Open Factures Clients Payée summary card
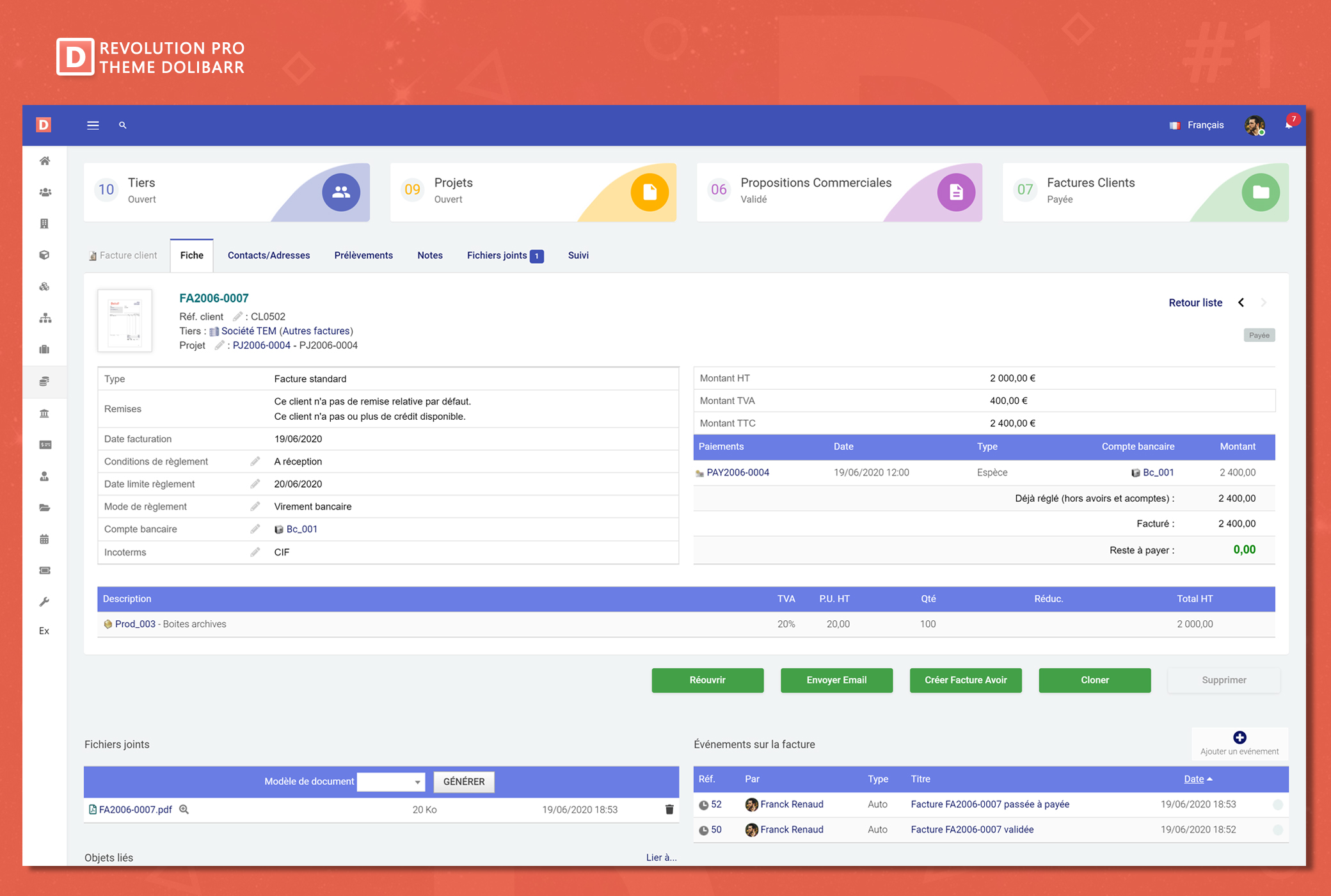This screenshot has height=896, width=1331. click(x=1145, y=192)
